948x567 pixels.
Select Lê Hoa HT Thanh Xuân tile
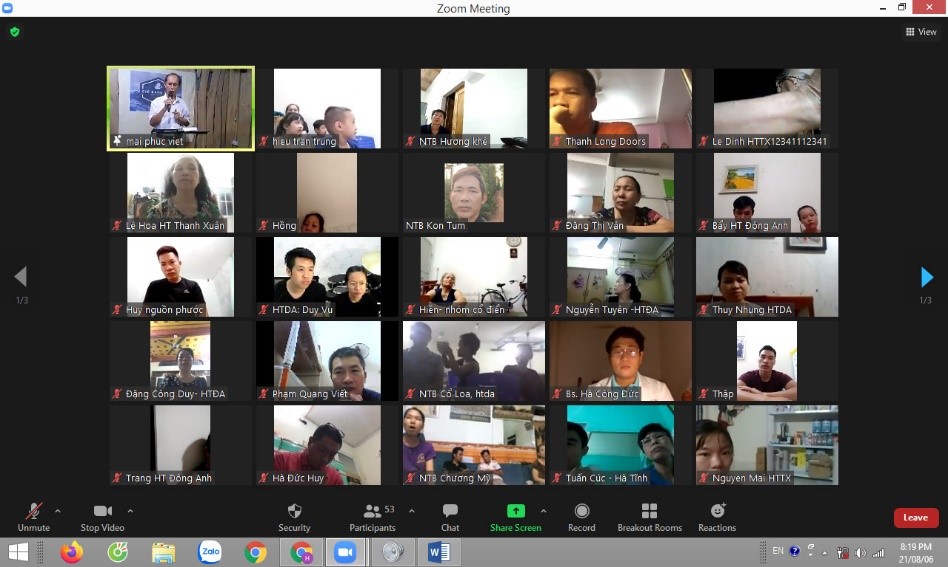181,192
